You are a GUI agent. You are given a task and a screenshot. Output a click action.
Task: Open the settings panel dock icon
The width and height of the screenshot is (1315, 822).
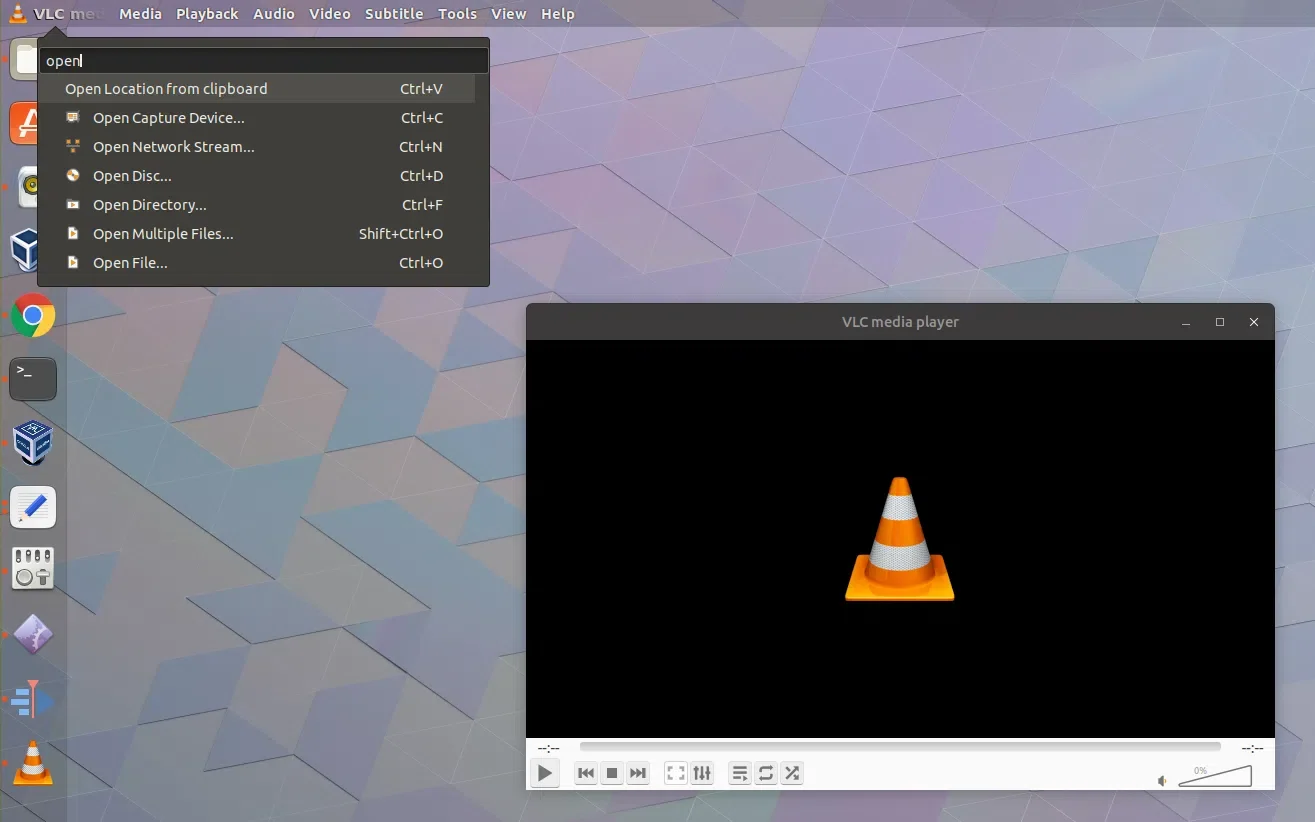coord(33,569)
